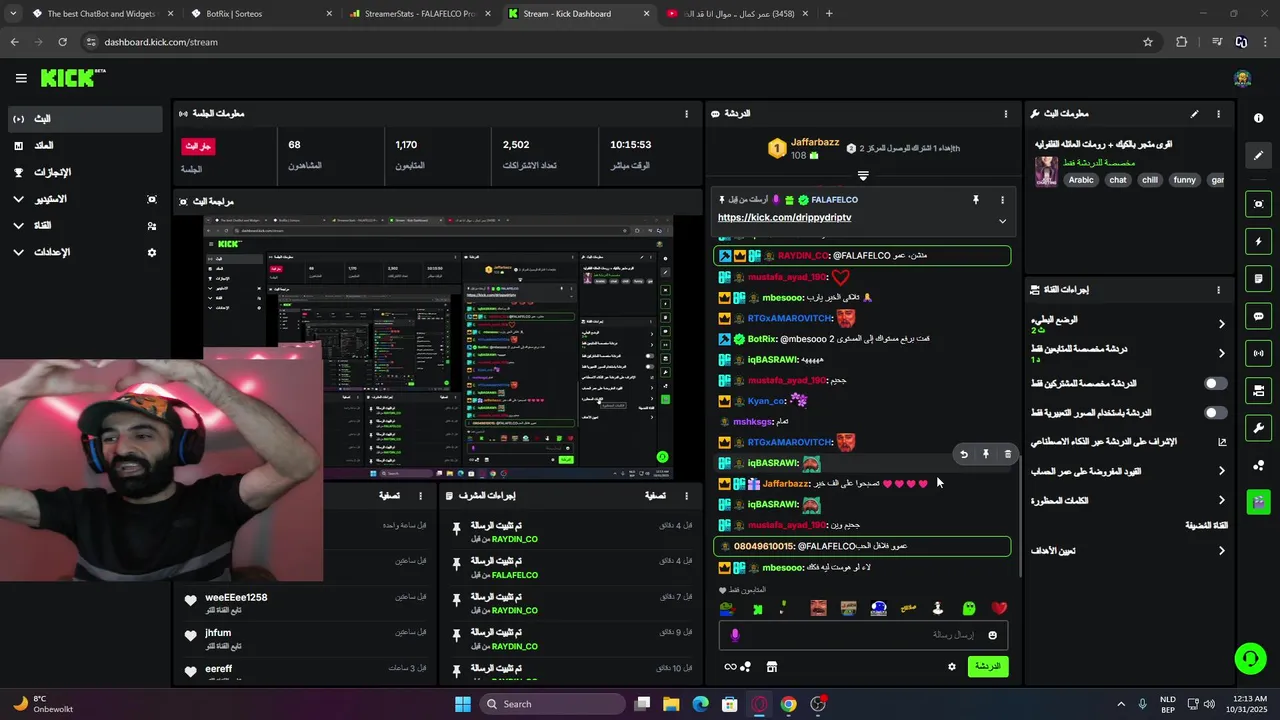Toggle subscribers-only chat switch
The height and width of the screenshot is (720, 1280).
[1215, 383]
